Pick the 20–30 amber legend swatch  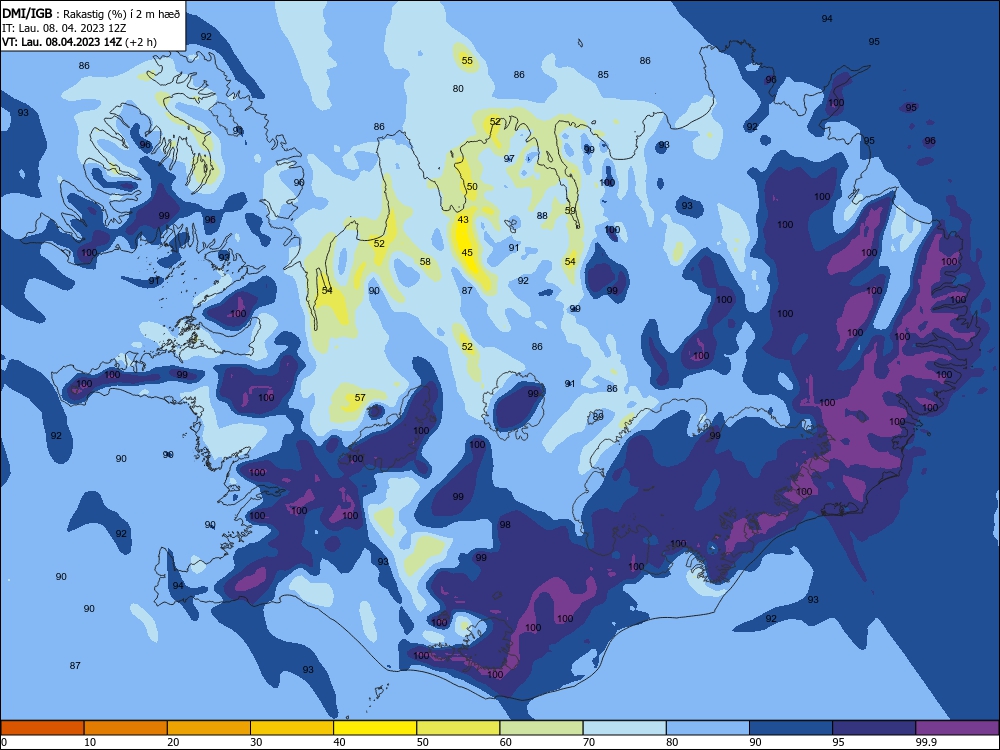coord(209,728)
